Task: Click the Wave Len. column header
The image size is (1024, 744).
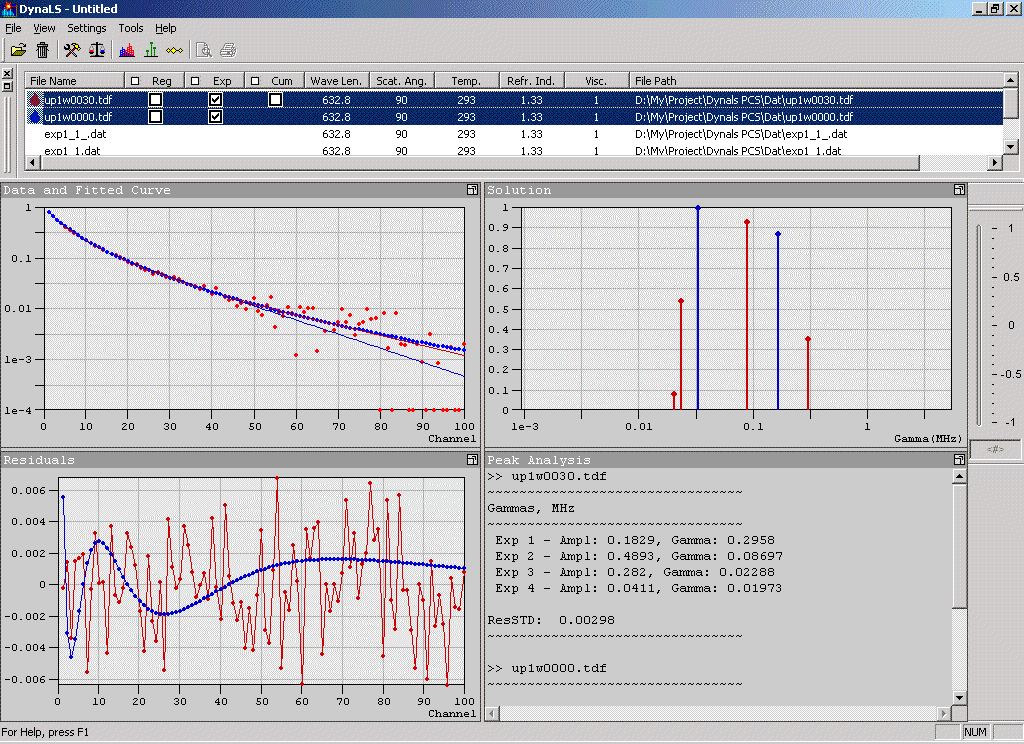Action: click(x=337, y=81)
